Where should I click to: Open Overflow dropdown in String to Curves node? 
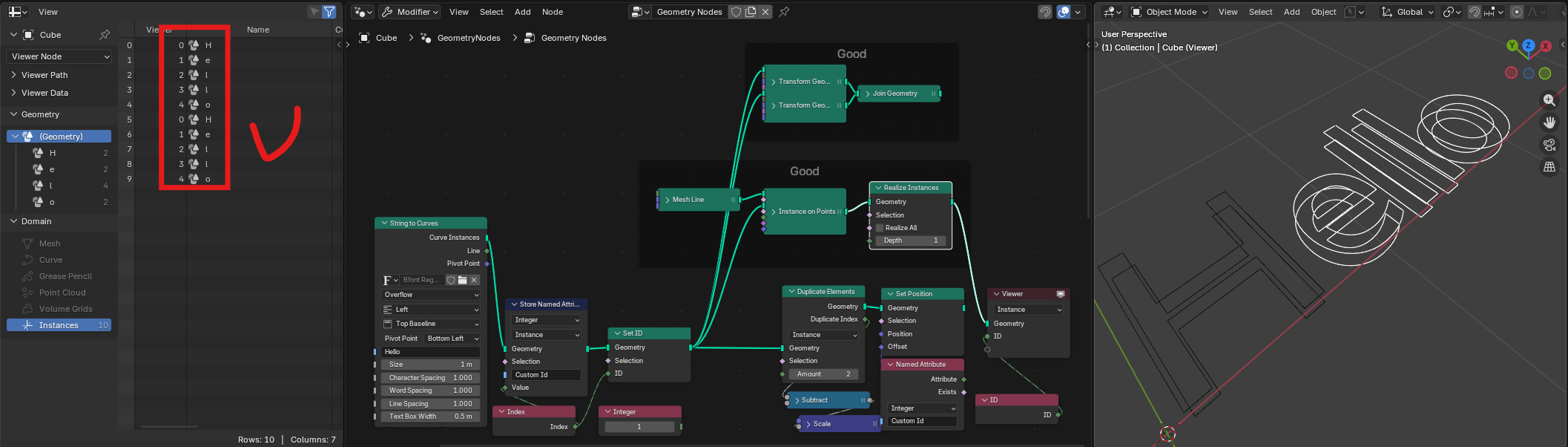pyautogui.click(x=431, y=295)
